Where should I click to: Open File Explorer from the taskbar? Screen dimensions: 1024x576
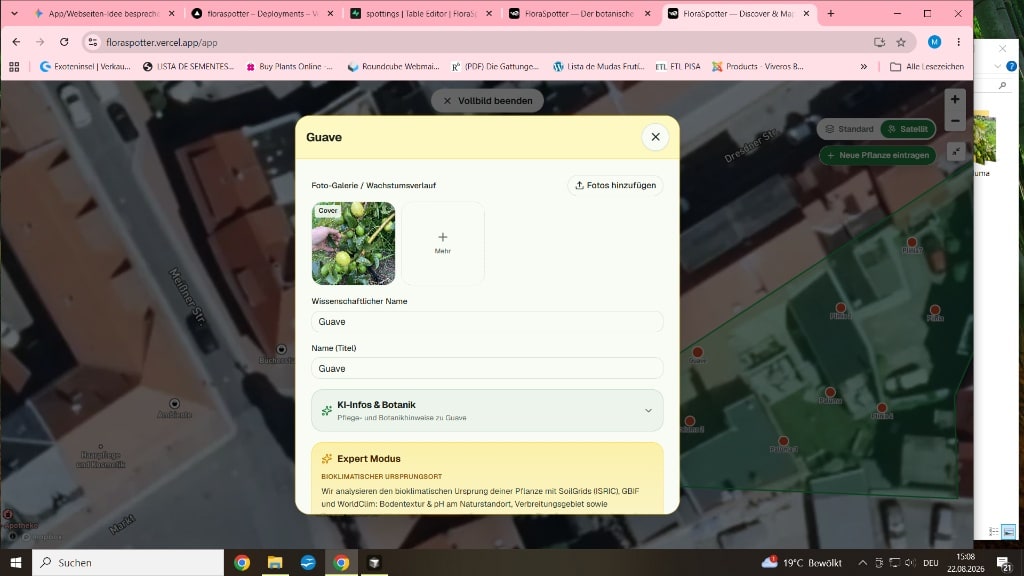coord(275,562)
